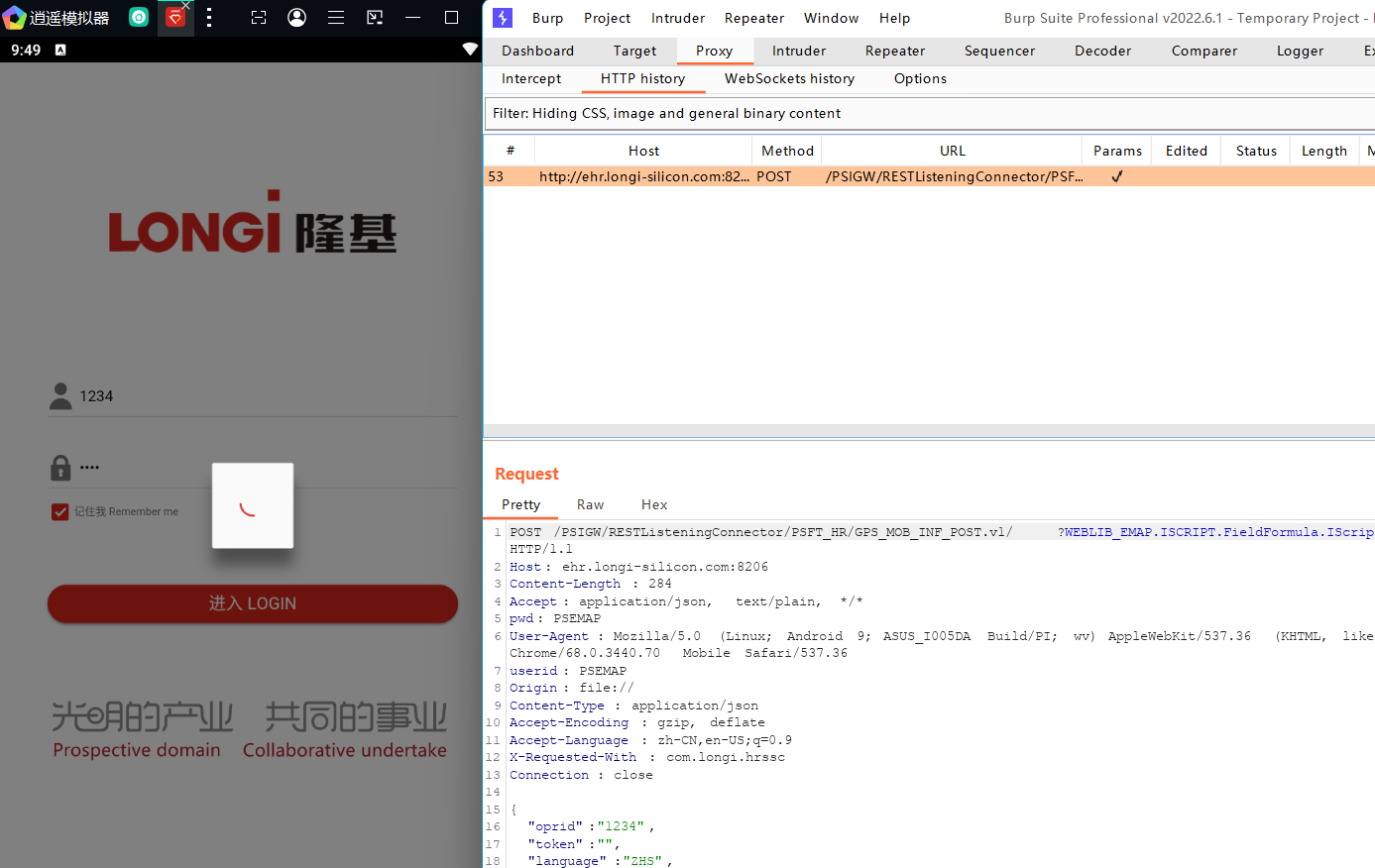This screenshot has height=868, width=1375.
Task: Select the red LONGi app tab icon
Action: coord(175,17)
